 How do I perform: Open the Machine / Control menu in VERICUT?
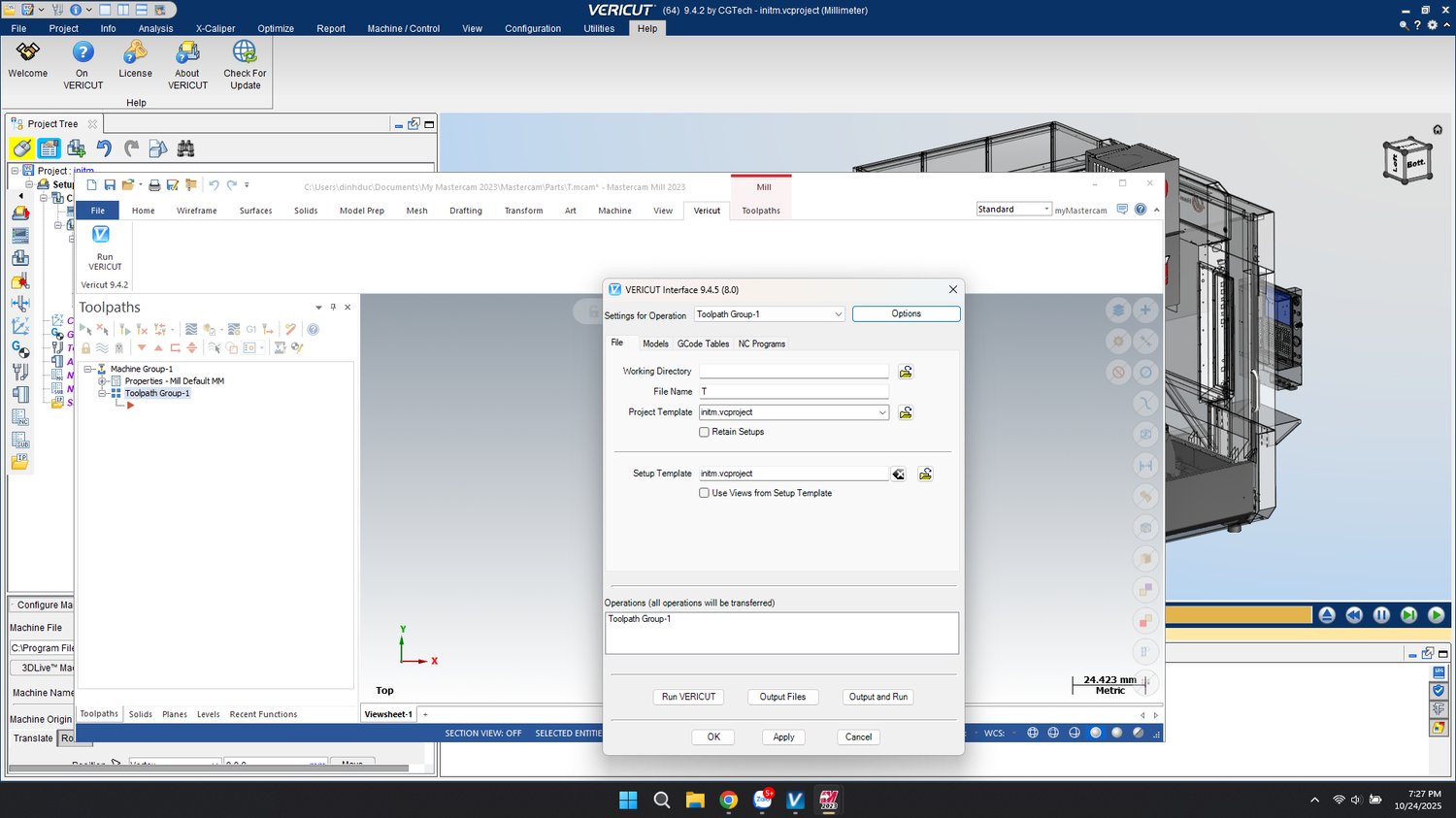(x=404, y=28)
